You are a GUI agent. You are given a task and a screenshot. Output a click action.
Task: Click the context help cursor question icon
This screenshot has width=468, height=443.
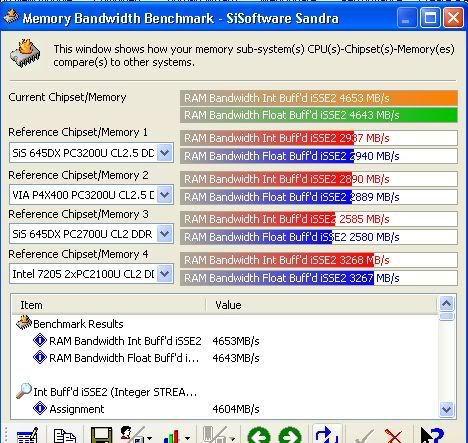432,435
